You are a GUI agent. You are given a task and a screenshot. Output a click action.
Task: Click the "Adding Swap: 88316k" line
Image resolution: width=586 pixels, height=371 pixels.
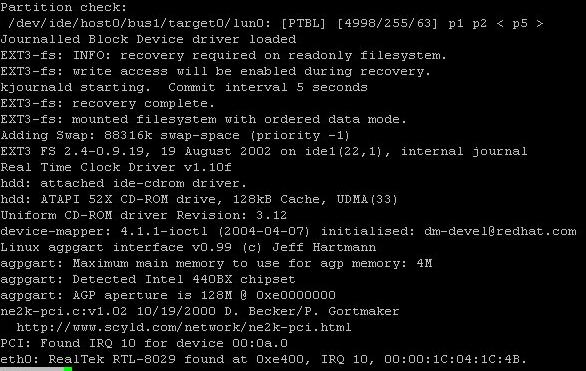tap(175, 135)
